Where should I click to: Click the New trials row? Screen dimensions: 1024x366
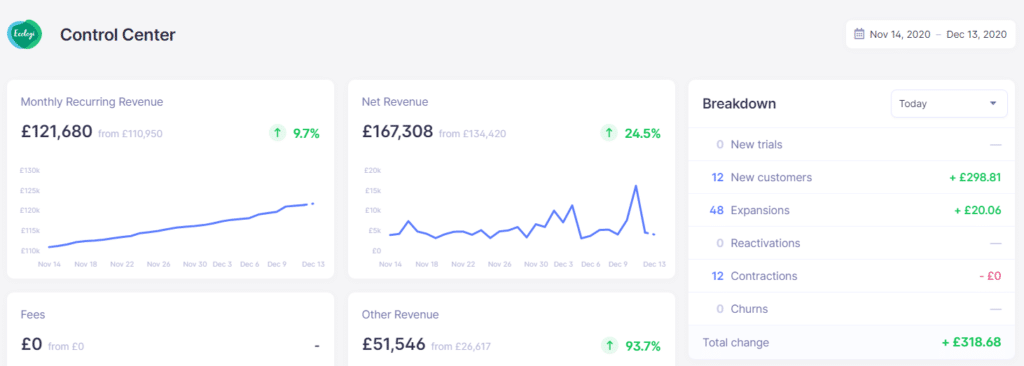(852, 144)
